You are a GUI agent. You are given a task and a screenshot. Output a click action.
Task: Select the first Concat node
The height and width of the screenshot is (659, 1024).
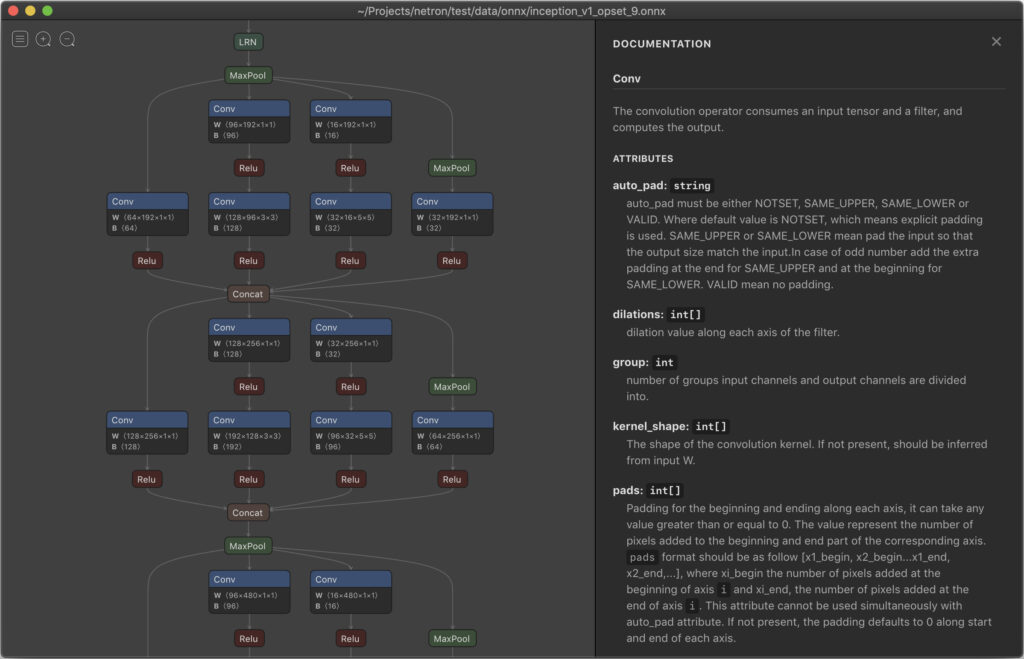click(x=246, y=293)
